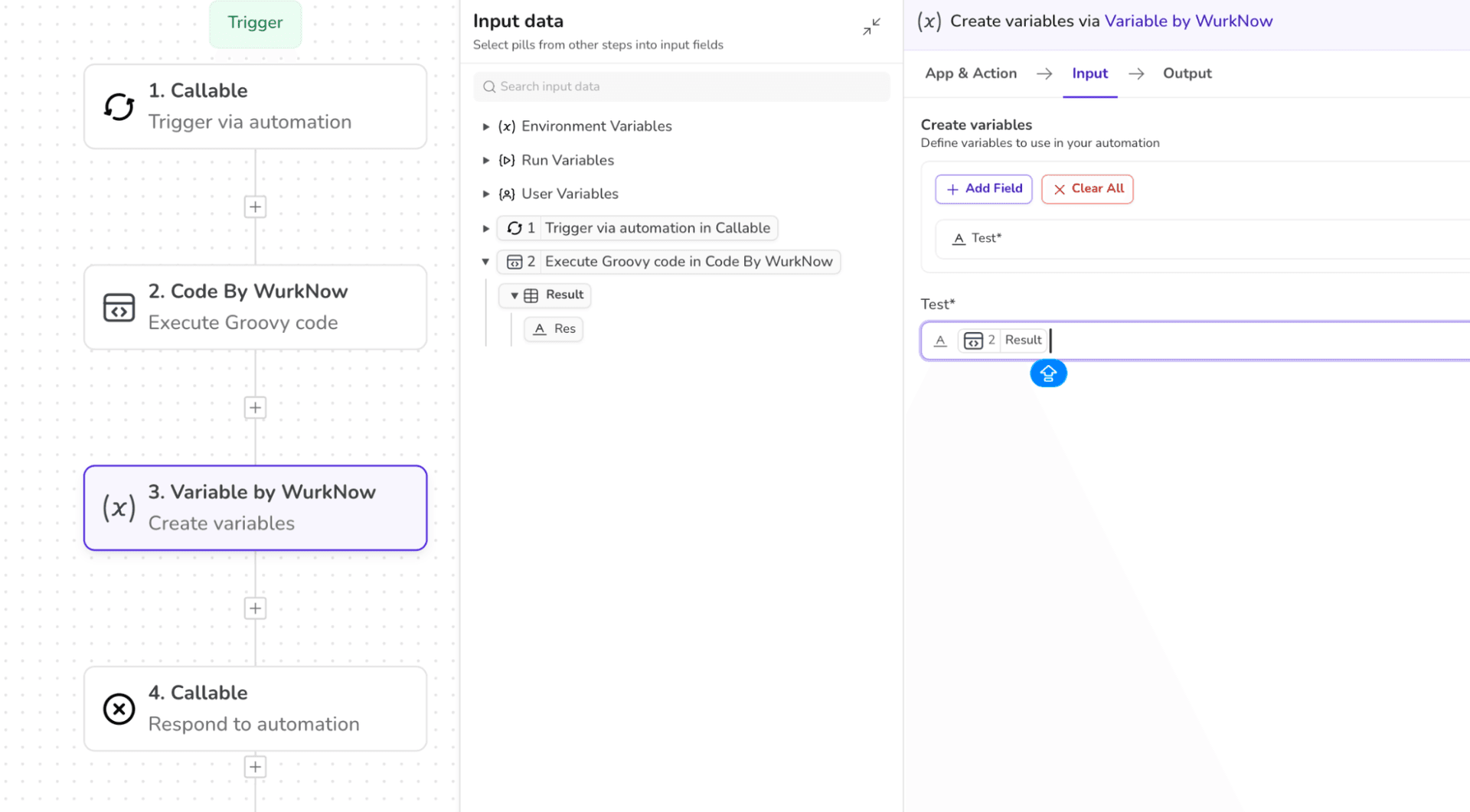The width and height of the screenshot is (1470, 812).
Task: Collapse Execute Groovy code step 2 item
Action: [485, 262]
